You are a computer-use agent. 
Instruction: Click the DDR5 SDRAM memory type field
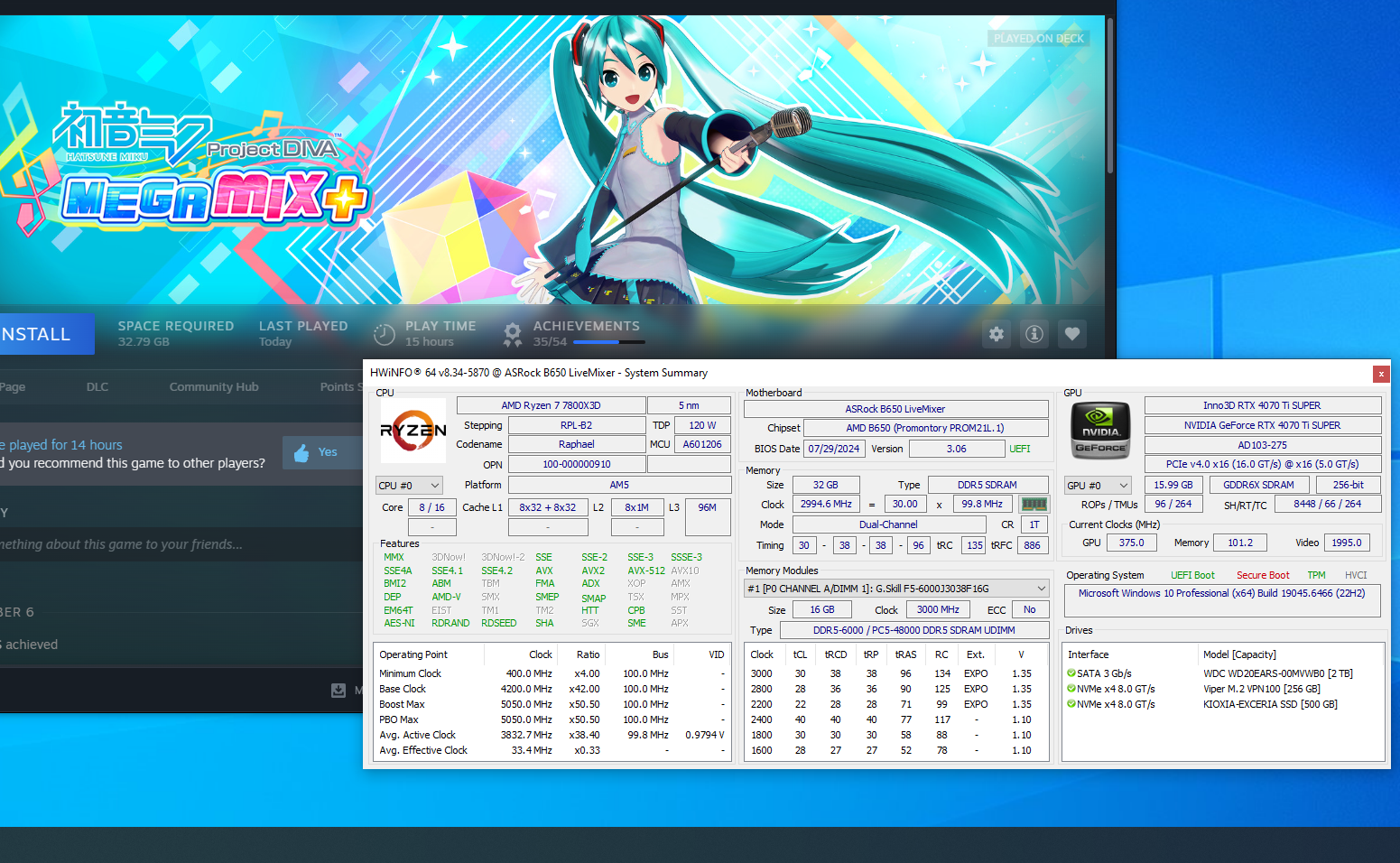point(987,485)
